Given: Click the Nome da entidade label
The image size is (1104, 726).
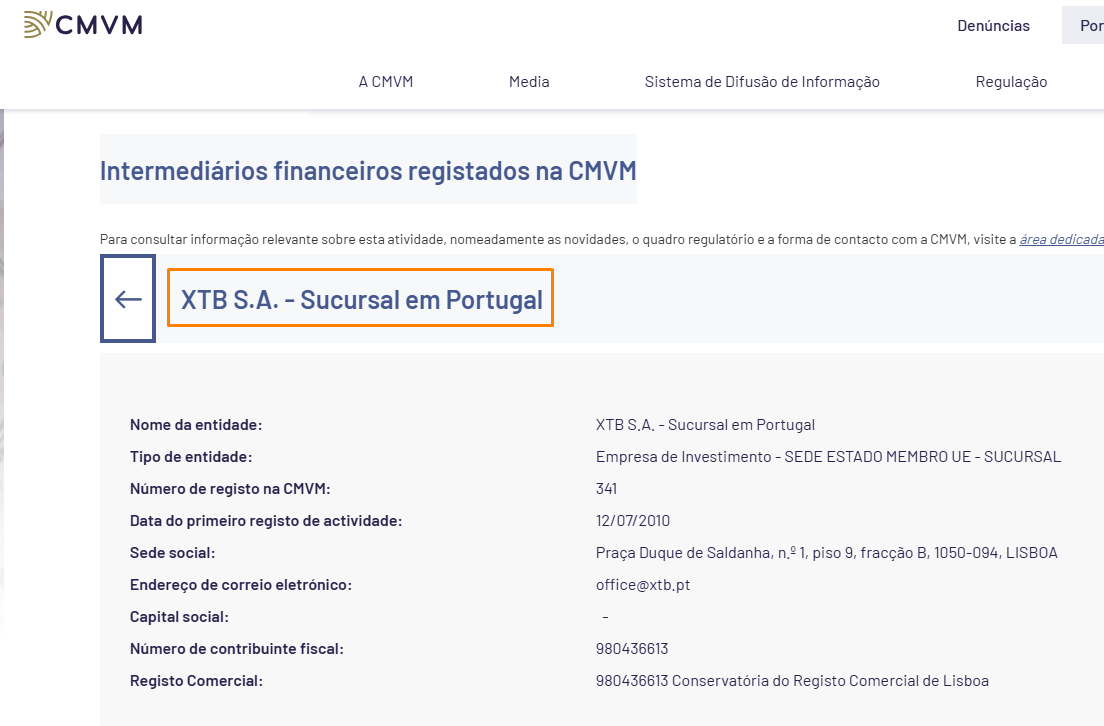Looking at the screenshot, I should (x=196, y=425).
